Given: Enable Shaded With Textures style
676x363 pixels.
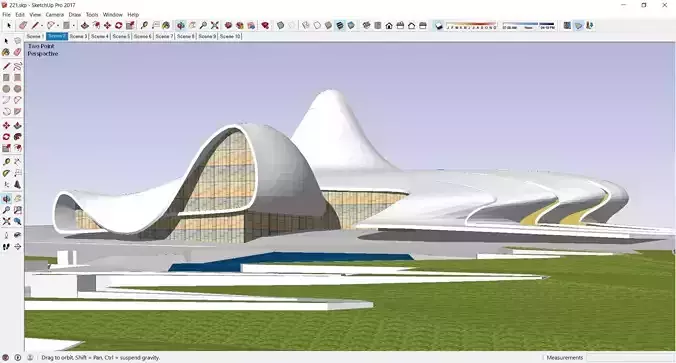Looking at the screenshot, I should point(340,26).
